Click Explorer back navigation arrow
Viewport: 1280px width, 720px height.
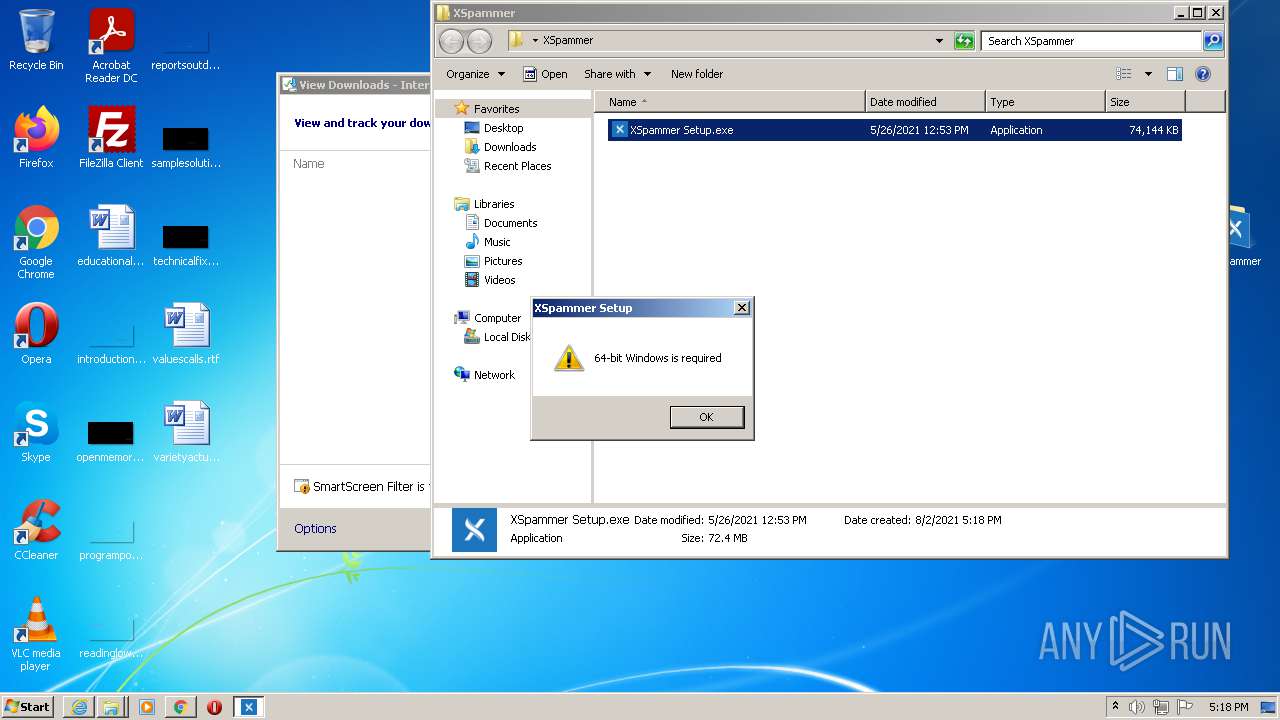[x=452, y=41]
